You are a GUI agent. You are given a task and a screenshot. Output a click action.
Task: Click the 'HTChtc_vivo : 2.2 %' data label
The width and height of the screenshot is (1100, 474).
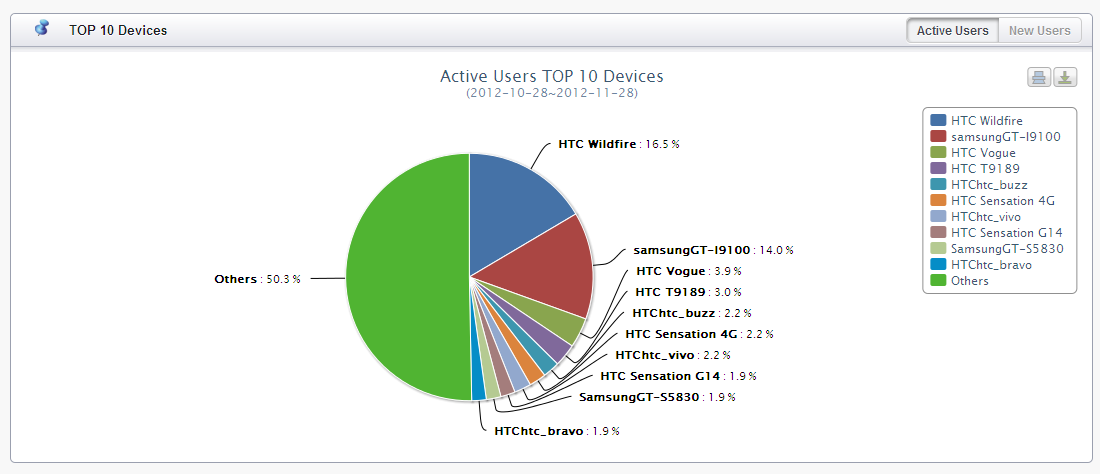[x=673, y=355]
